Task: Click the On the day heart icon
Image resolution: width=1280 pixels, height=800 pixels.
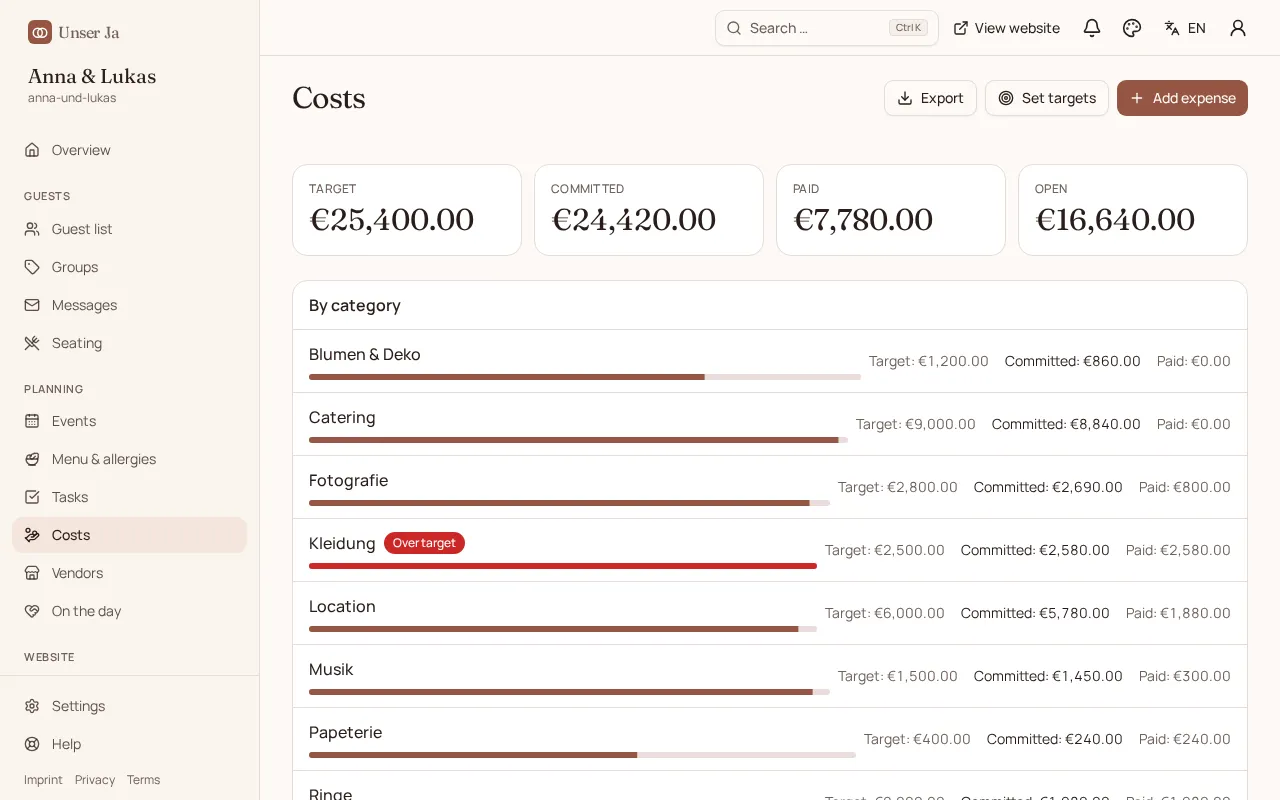Action: 32,611
